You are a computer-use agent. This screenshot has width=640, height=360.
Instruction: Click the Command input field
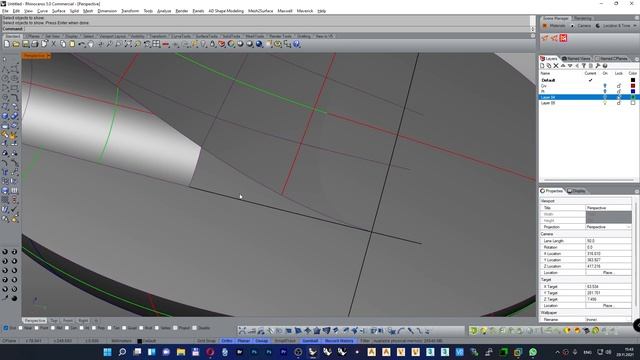278,29
